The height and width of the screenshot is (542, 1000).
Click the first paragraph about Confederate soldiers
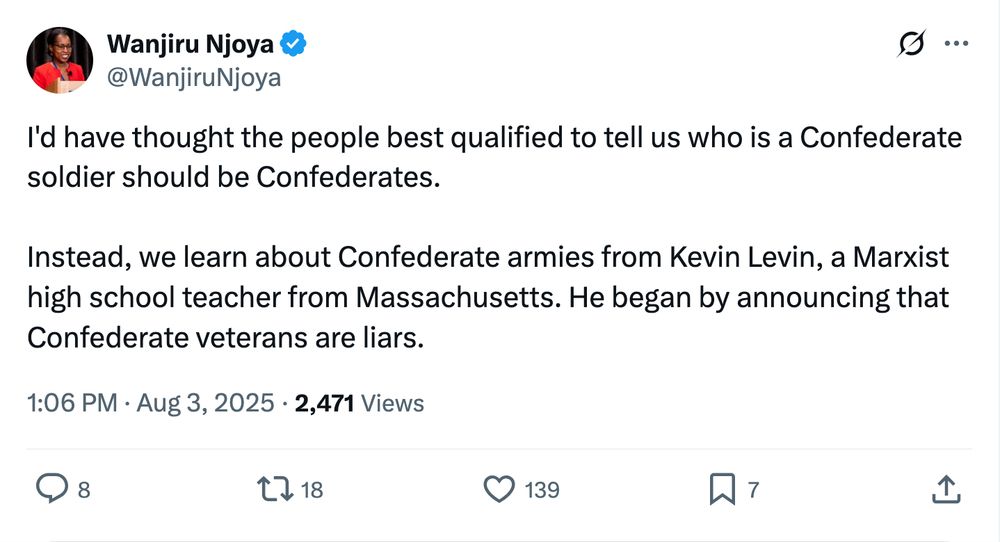[494, 157]
